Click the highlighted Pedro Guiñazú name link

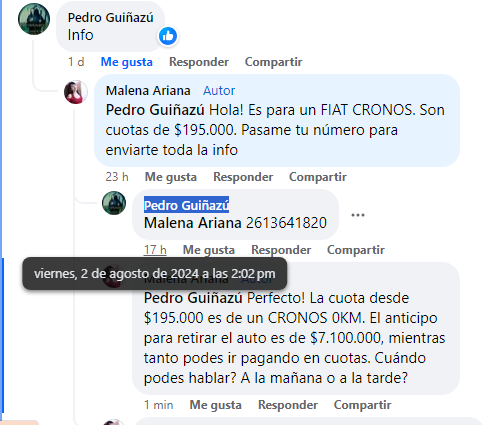pos(186,205)
